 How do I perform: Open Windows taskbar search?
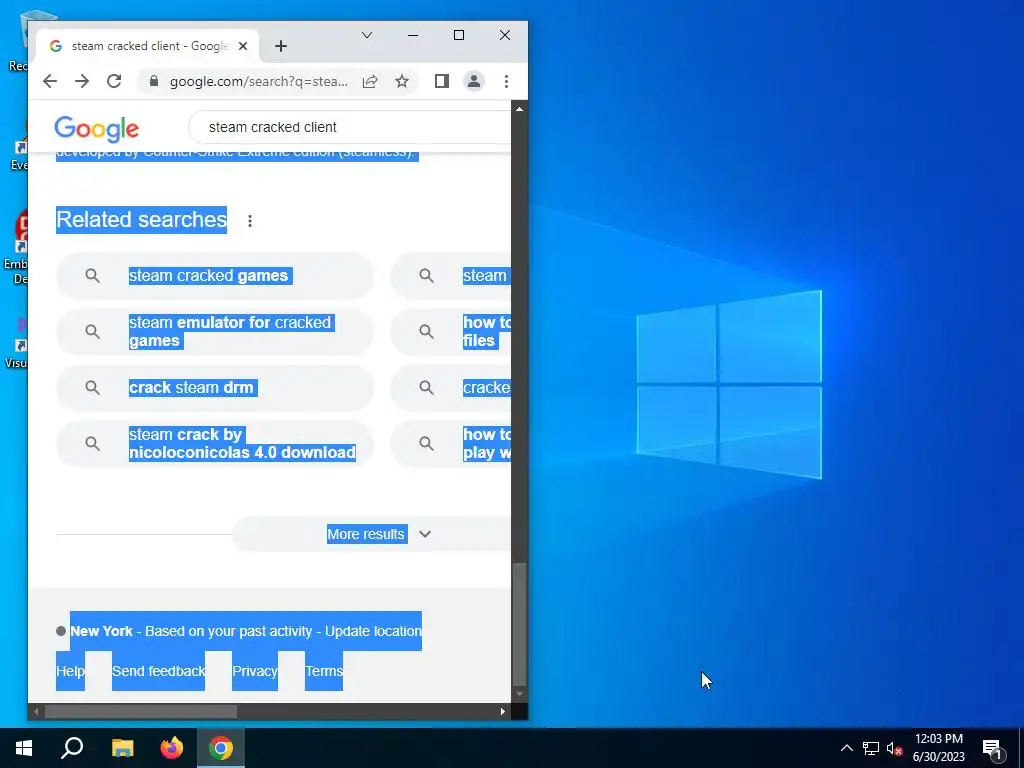pos(72,748)
